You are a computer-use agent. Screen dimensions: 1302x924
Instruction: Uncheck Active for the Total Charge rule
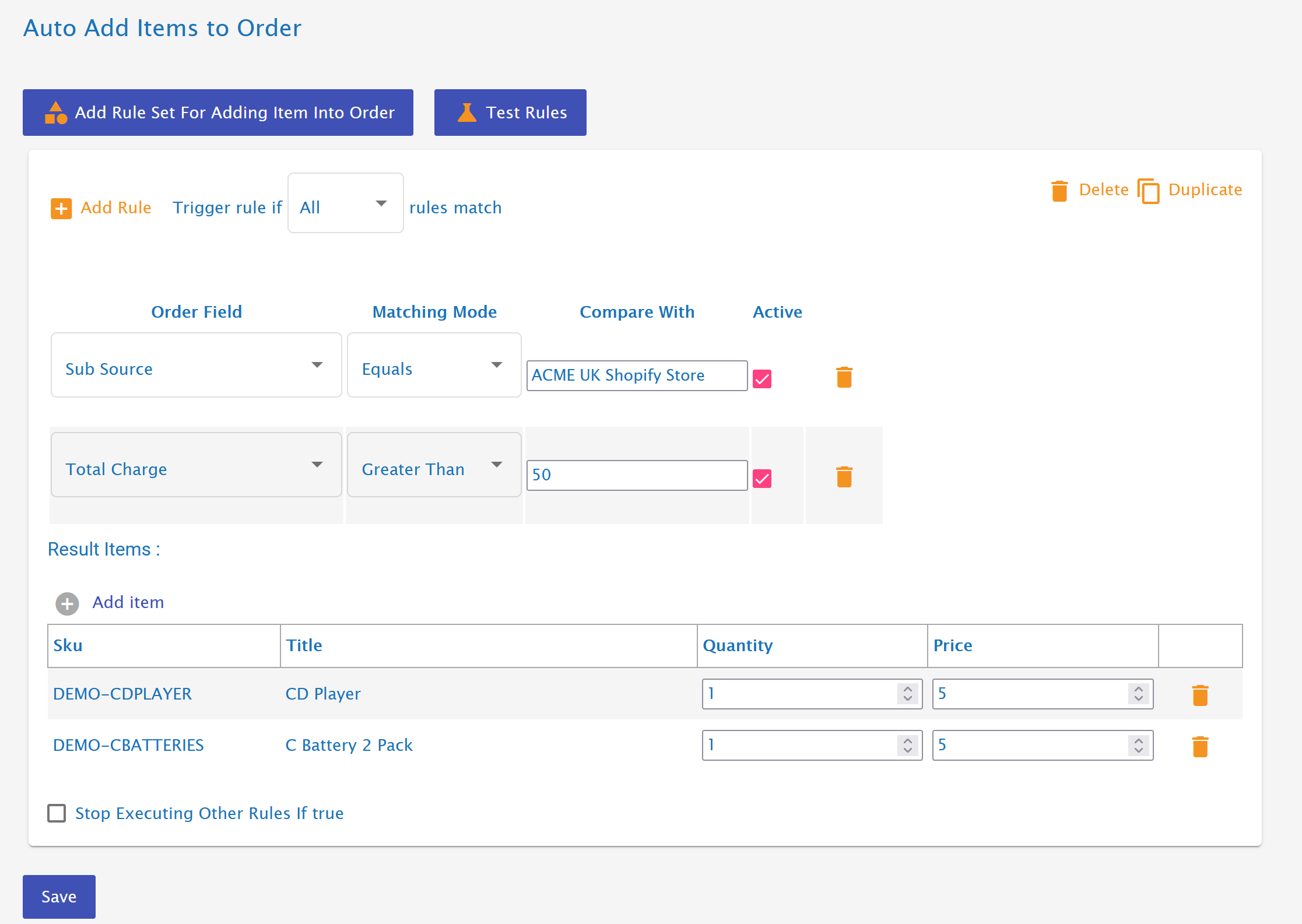(762, 479)
